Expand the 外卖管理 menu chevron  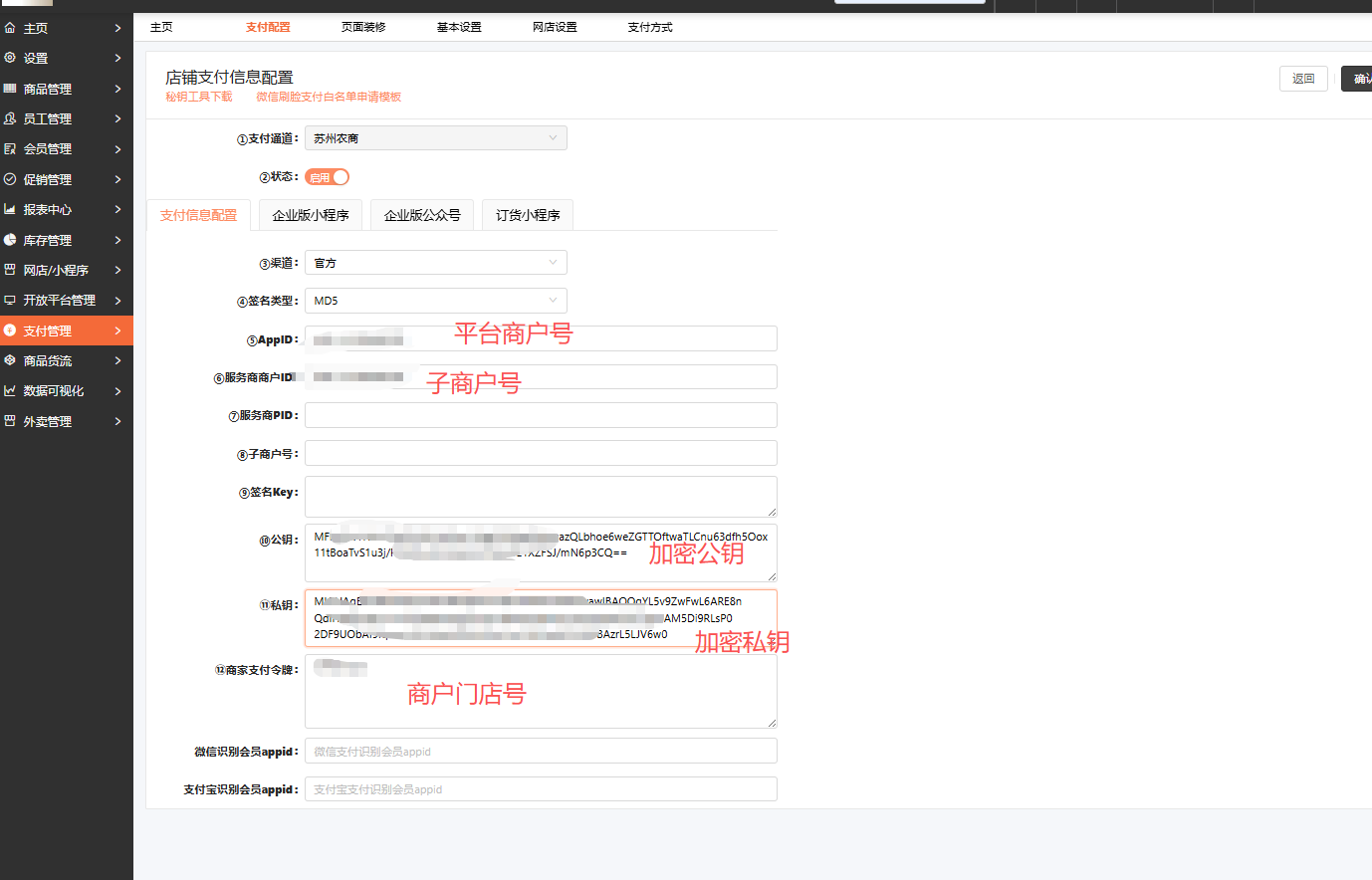pos(117,421)
